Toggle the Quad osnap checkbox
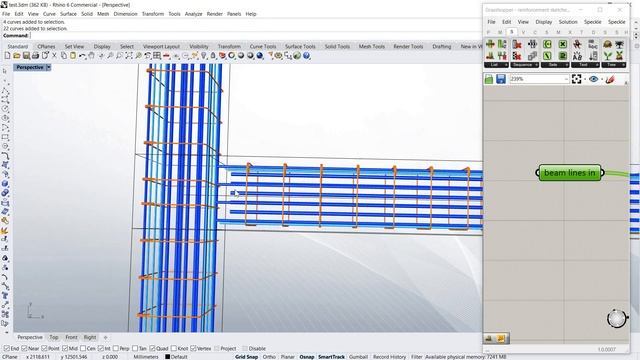The height and width of the screenshot is (360, 640). click(152, 349)
